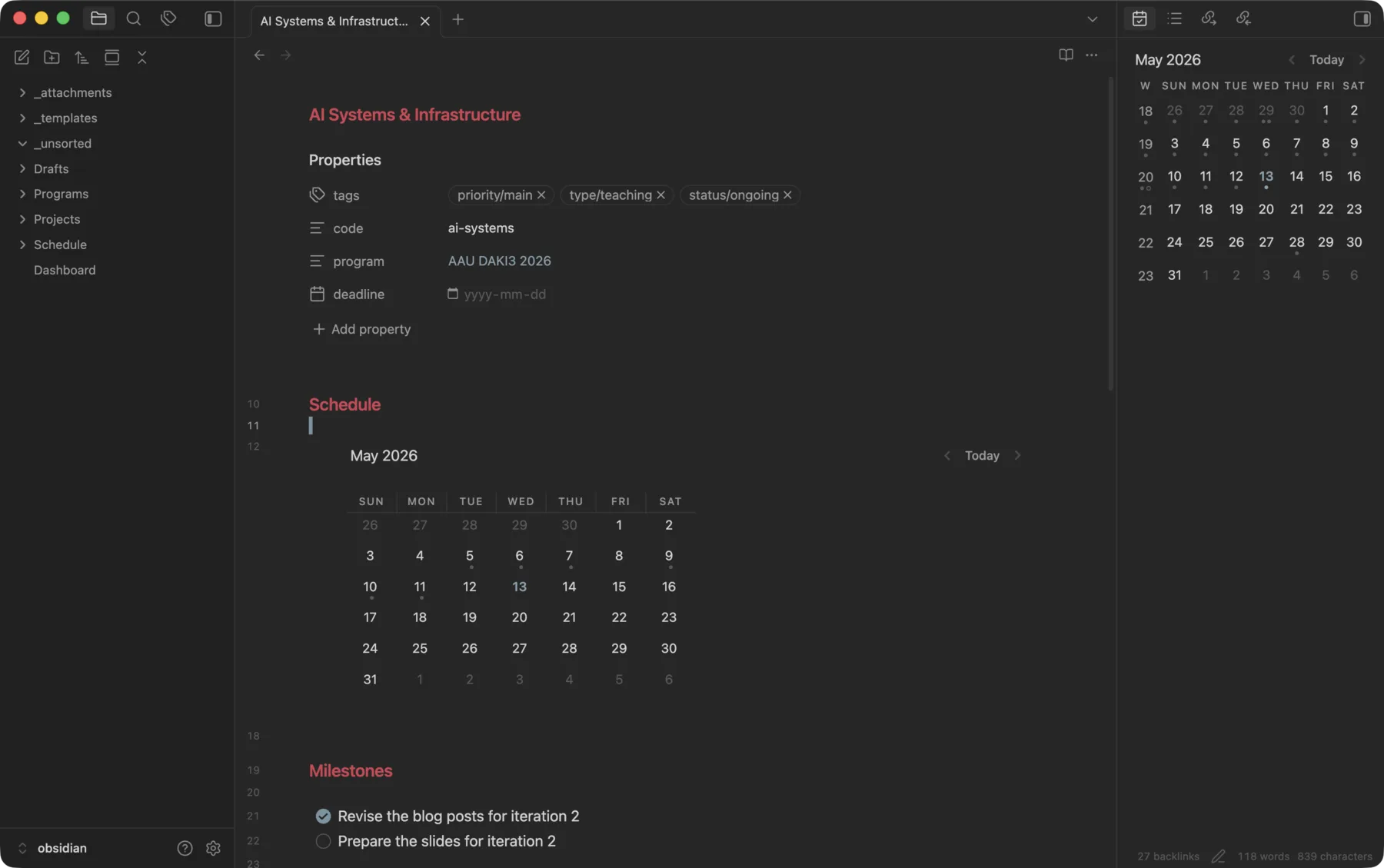
Task: Click the Schedule heading in note
Action: [x=344, y=404]
